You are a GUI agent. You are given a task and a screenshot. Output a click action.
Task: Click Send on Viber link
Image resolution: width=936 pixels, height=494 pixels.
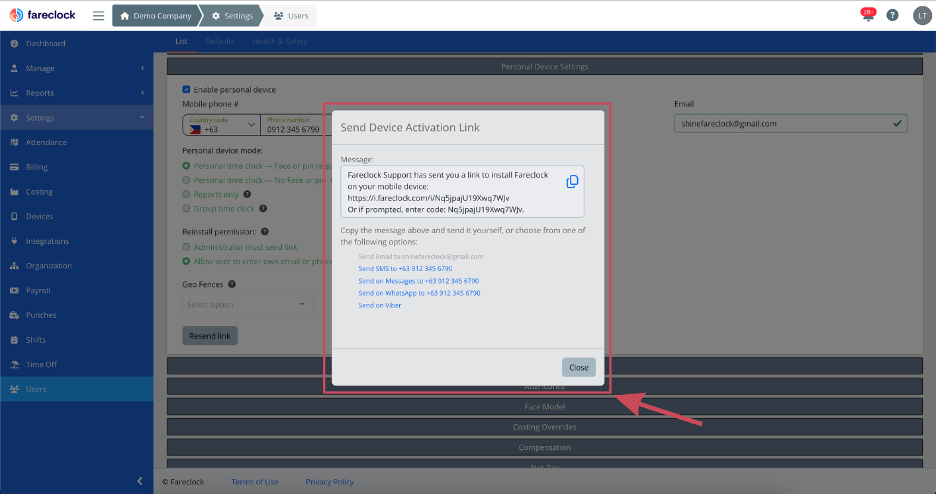coord(380,305)
